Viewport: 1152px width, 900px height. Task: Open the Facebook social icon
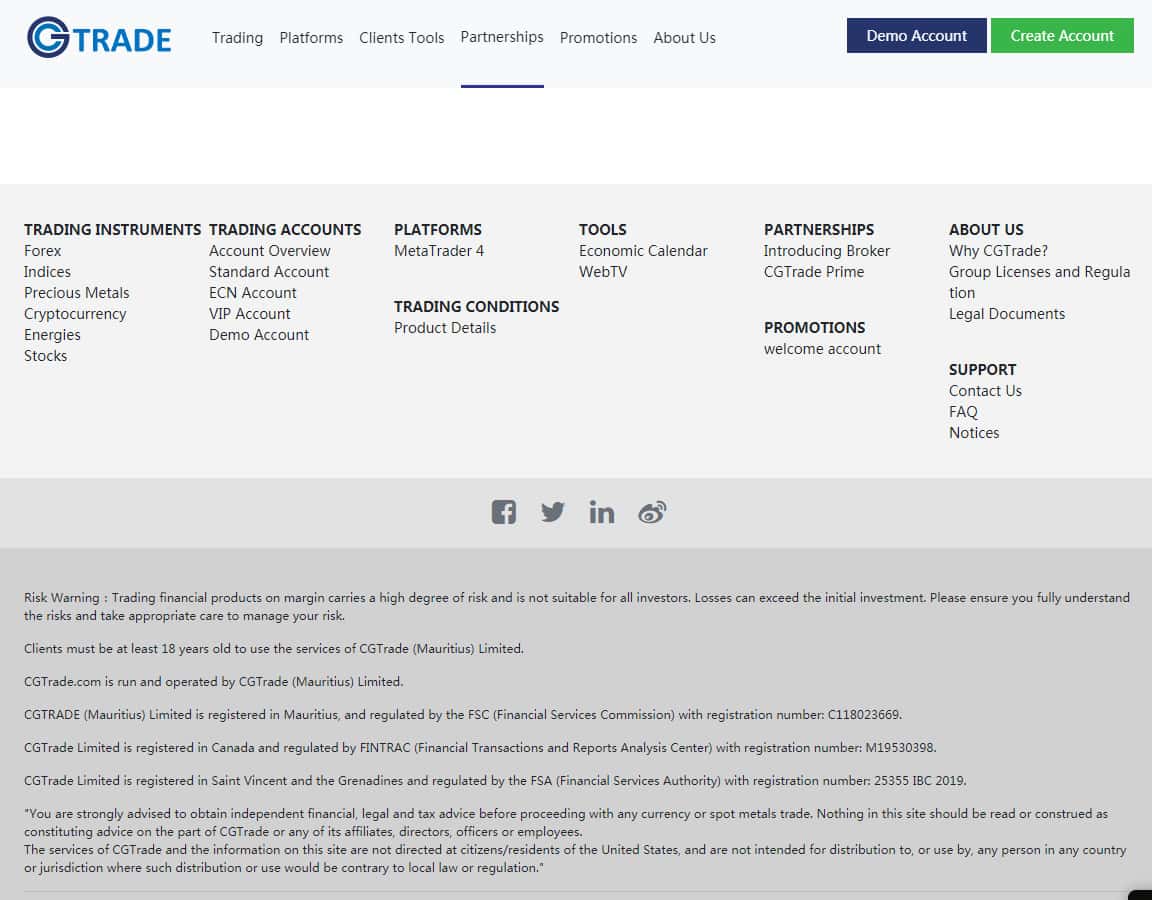coord(503,512)
